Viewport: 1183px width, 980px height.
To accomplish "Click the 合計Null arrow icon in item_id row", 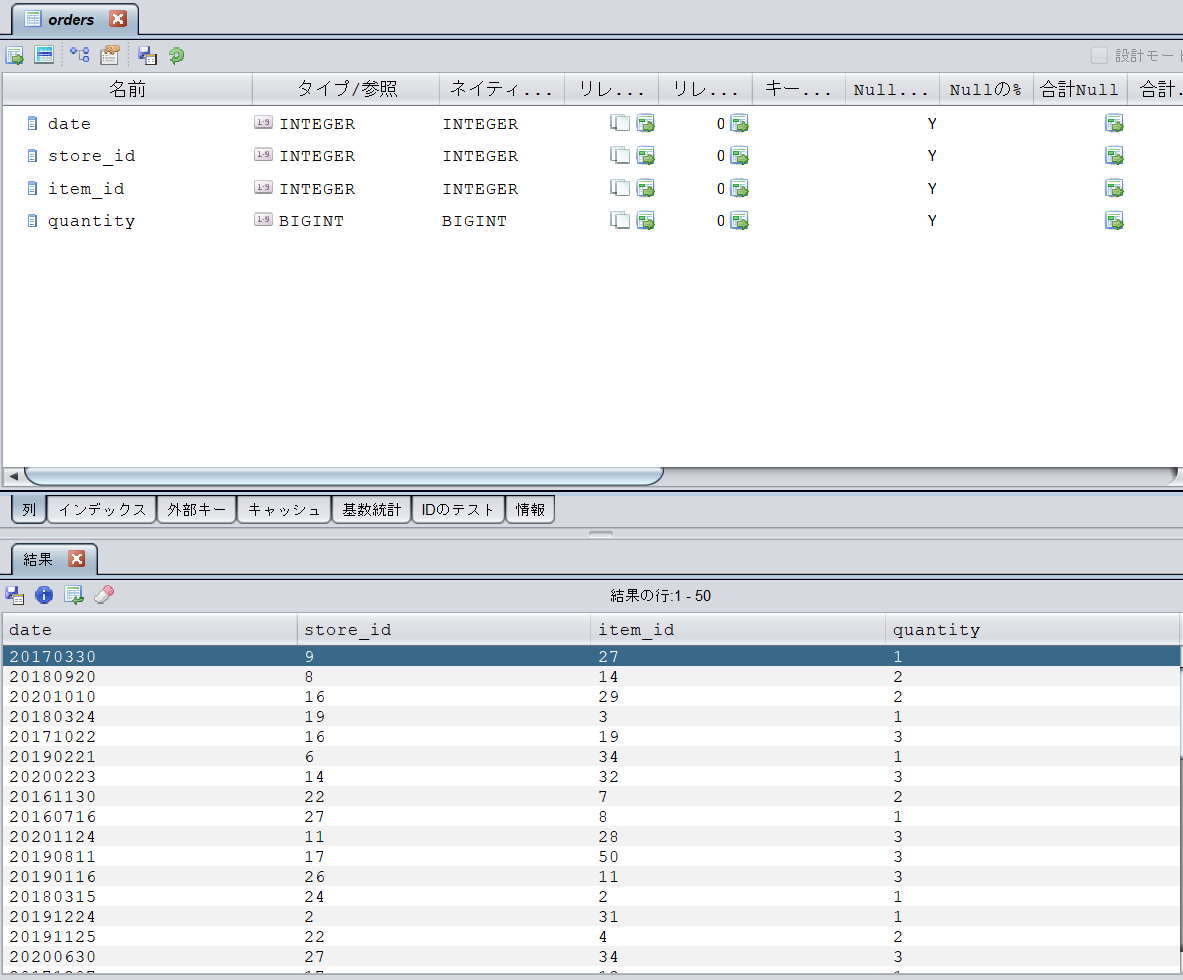I will coord(1114,188).
